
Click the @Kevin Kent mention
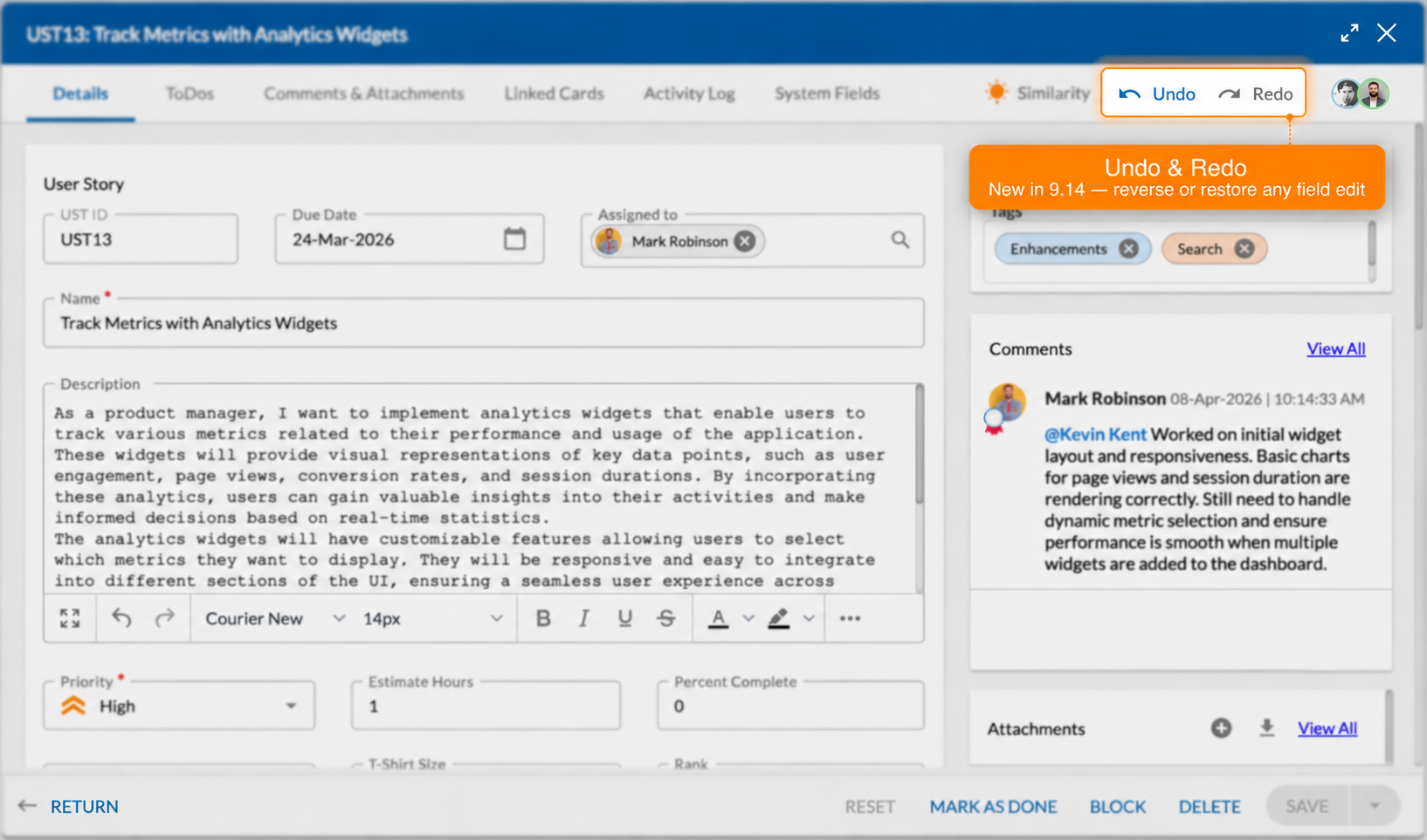click(x=1095, y=434)
